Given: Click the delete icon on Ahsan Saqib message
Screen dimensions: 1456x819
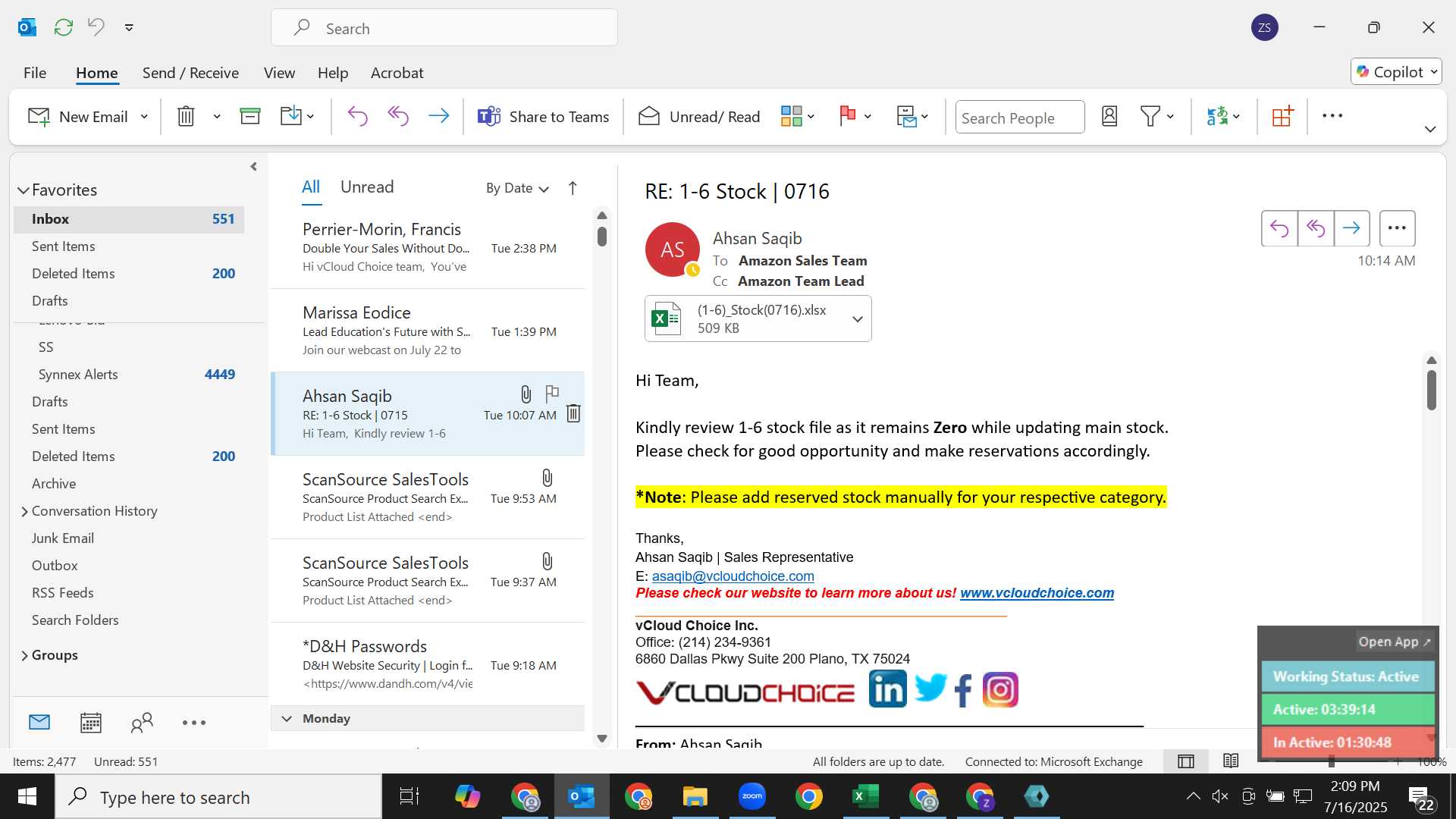Looking at the screenshot, I should [573, 413].
